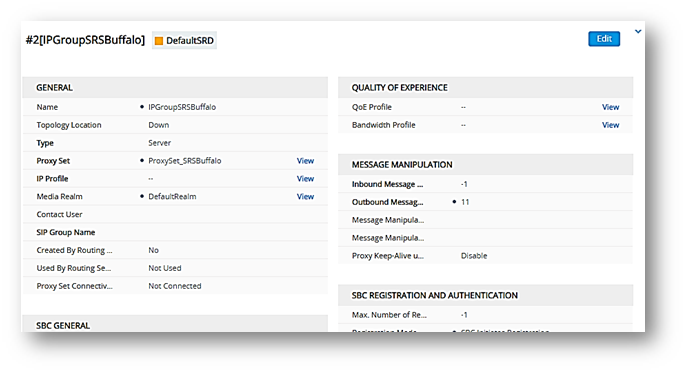Click the Proxy Keep-Alive value Disable
Screen dimensions: 687x374
point(474,256)
